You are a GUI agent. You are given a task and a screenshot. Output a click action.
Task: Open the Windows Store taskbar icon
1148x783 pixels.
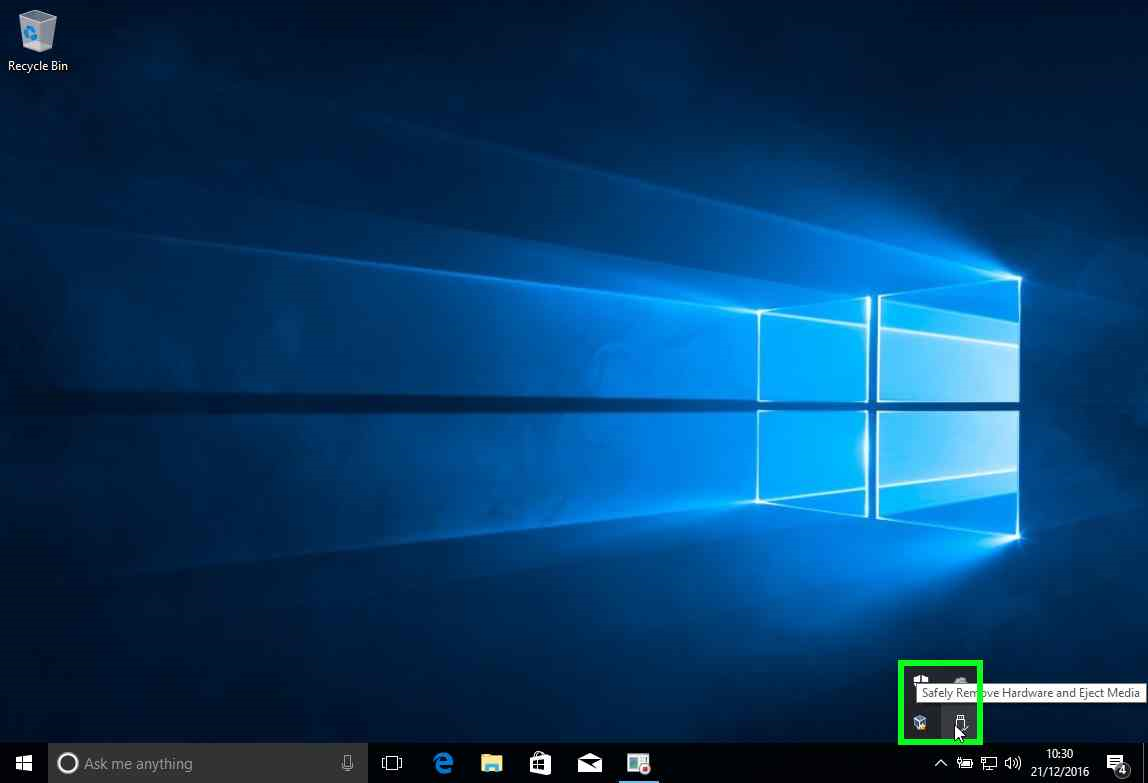pos(540,763)
